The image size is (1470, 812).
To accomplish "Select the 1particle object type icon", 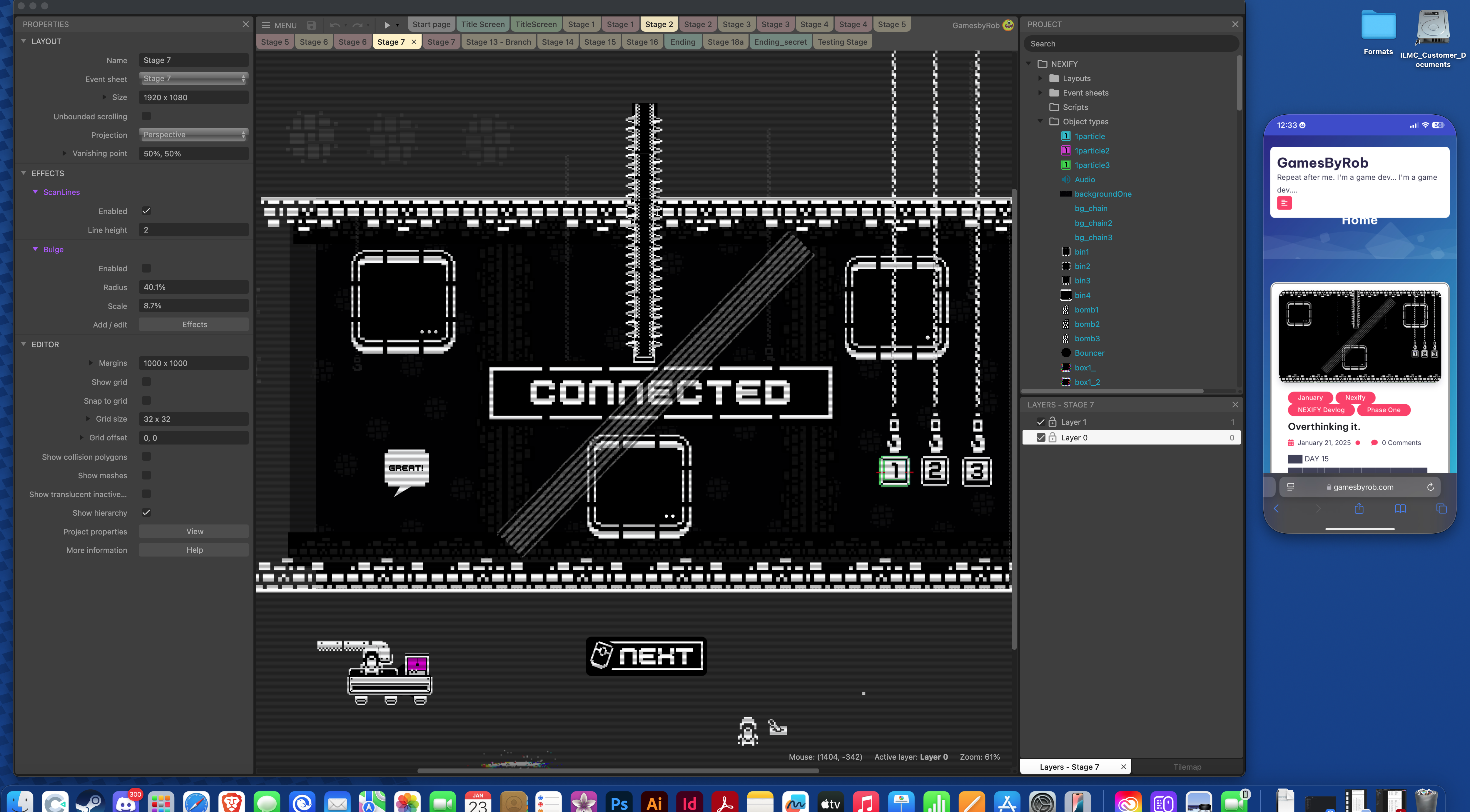I will pos(1065,136).
